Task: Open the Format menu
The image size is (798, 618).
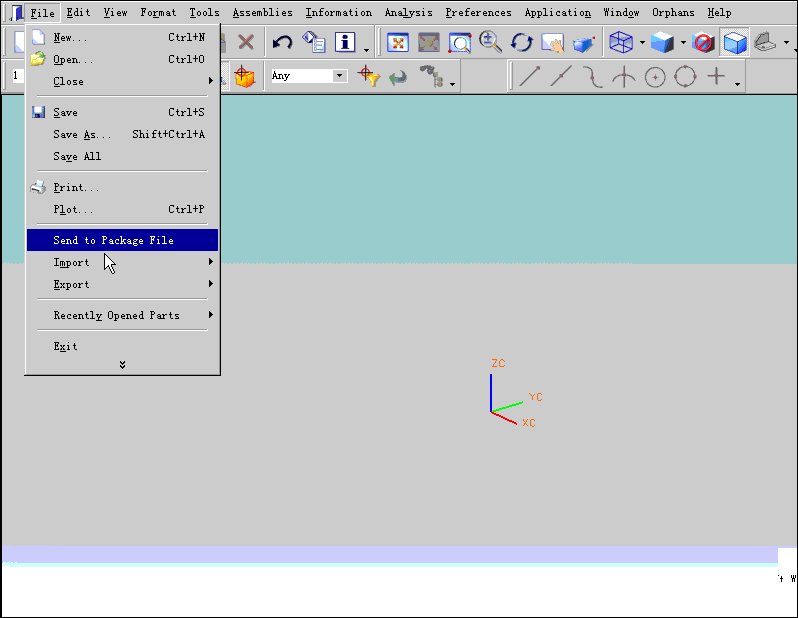Action: point(158,13)
